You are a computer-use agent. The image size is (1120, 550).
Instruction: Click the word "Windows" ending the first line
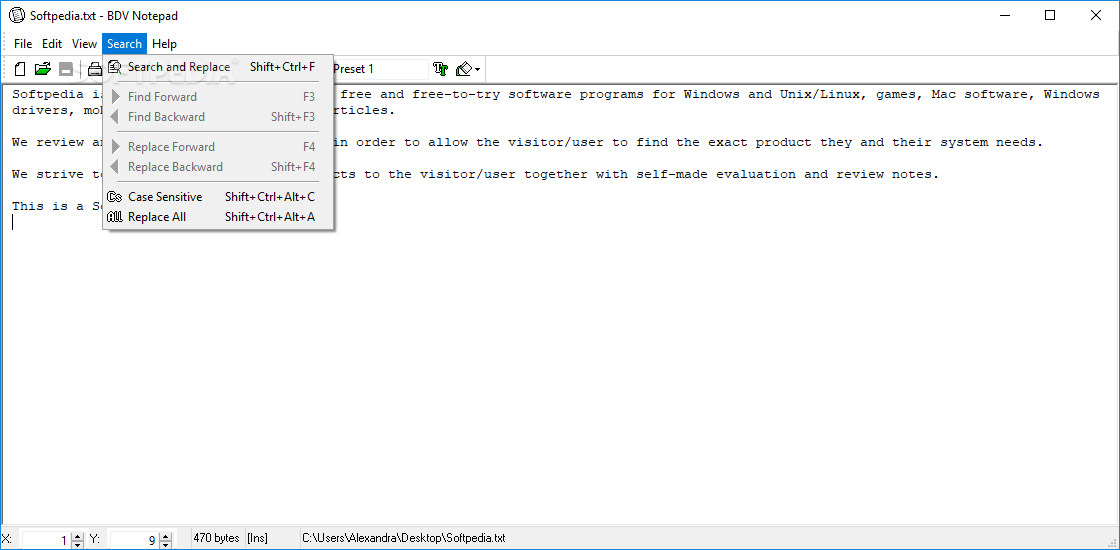(1071, 94)
